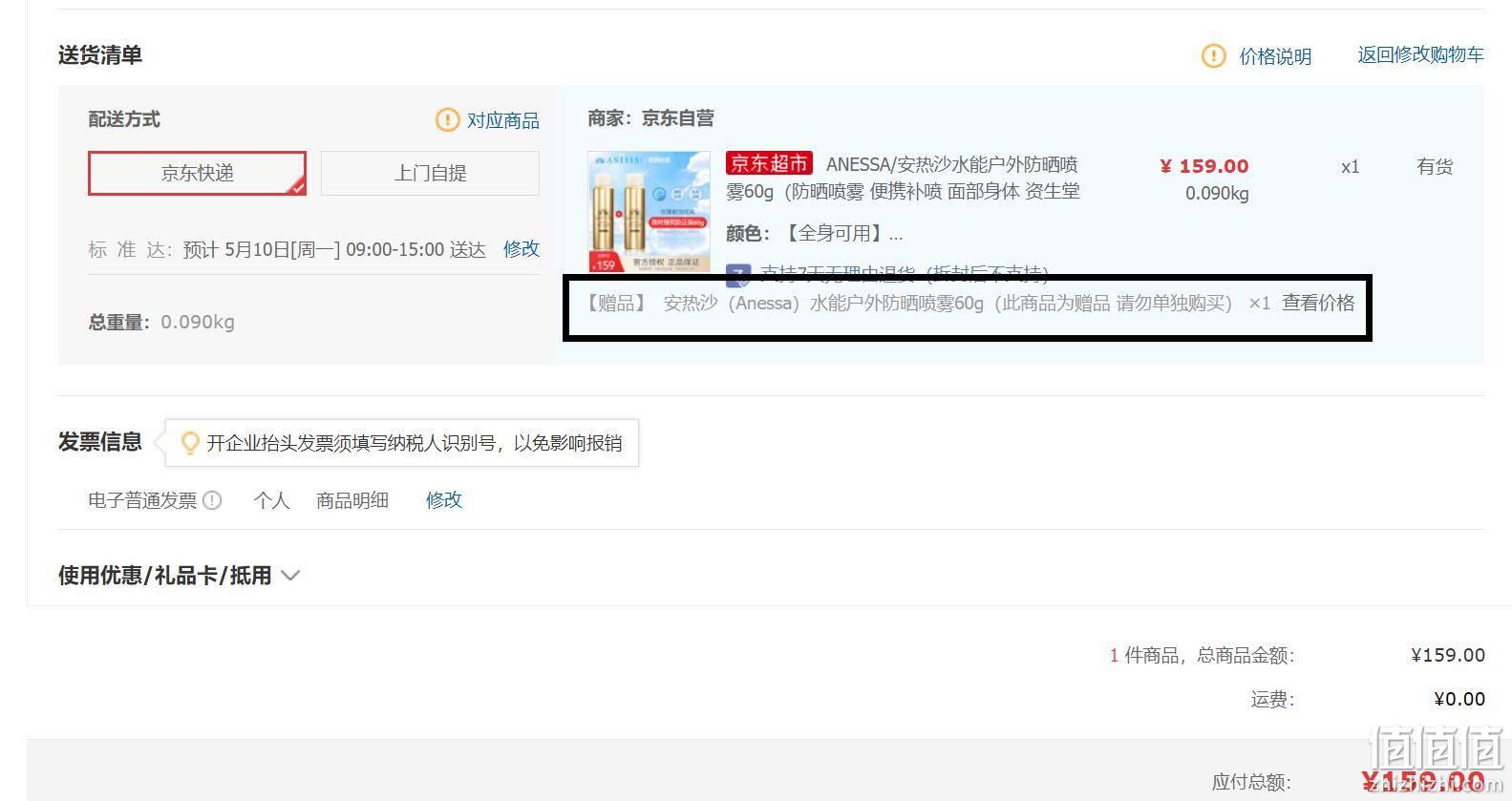Click the 7-day return shield icon

(x=737, y=276)
